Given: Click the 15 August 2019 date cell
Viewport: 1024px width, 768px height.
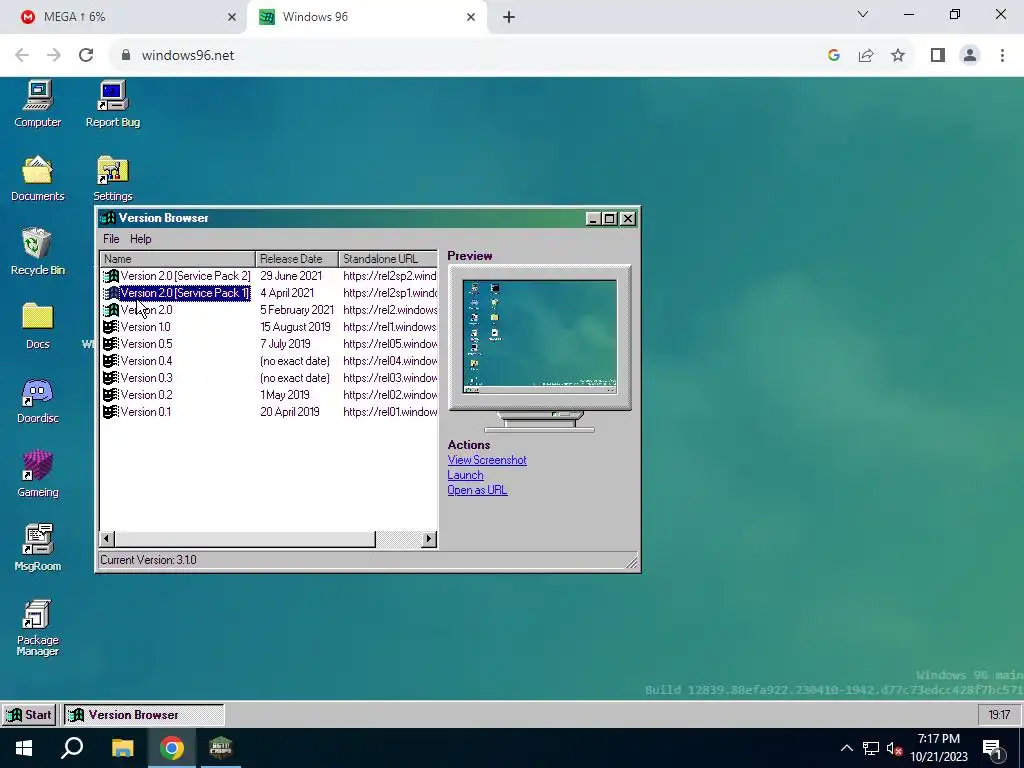Looking at the screenshot, I should click(295, 327).
